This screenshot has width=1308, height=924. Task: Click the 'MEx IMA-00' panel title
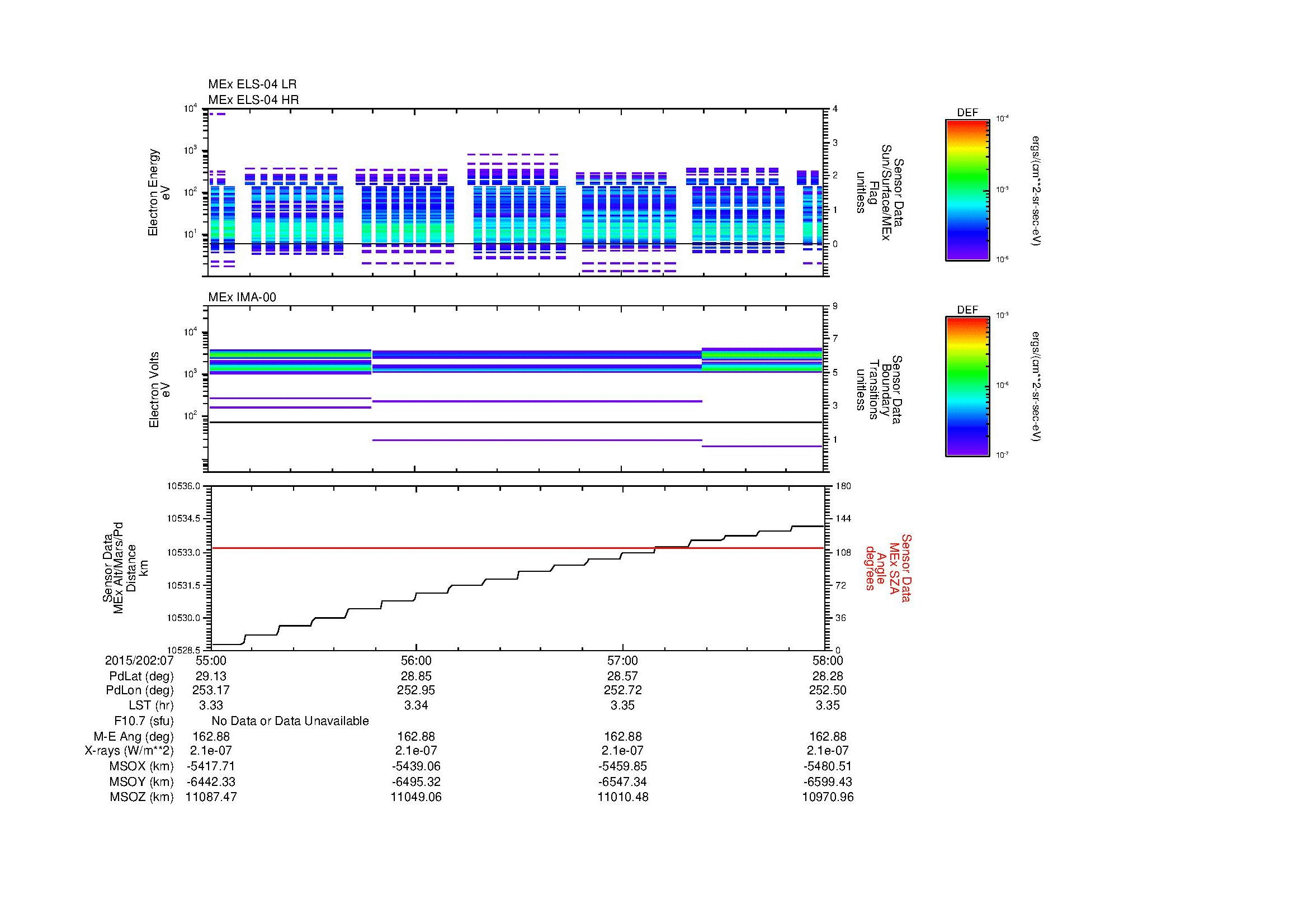242,297
